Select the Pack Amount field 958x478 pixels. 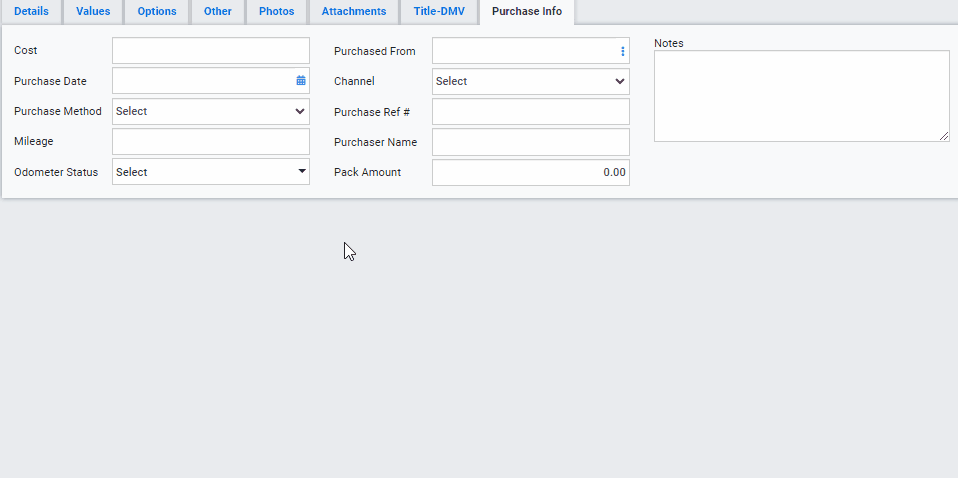coord(530,172)
